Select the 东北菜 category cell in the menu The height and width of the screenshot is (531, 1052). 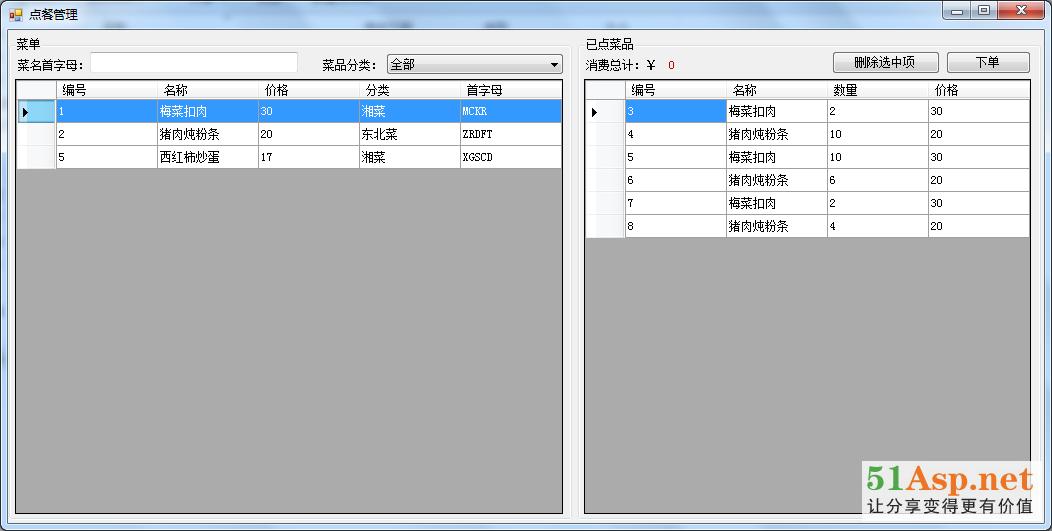[409, 134]
